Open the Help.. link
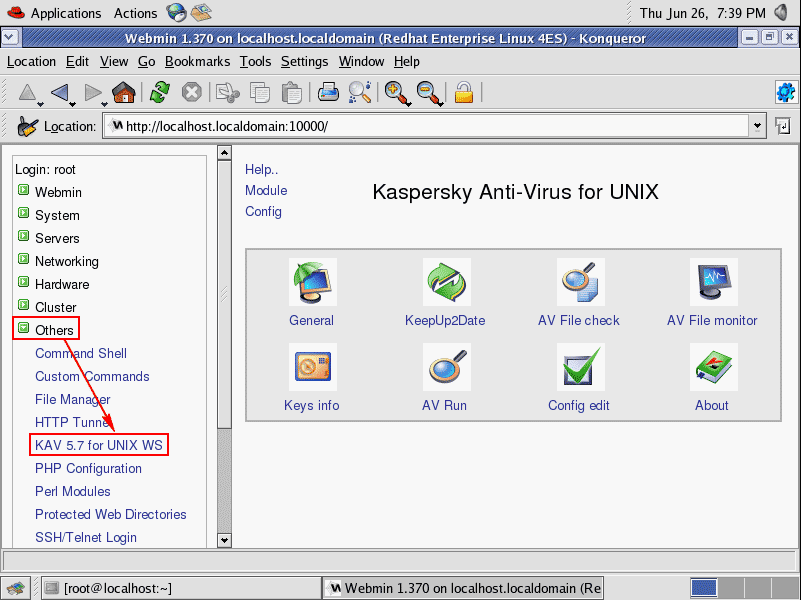This screenshot has width=801, height=600. [262, 170]
